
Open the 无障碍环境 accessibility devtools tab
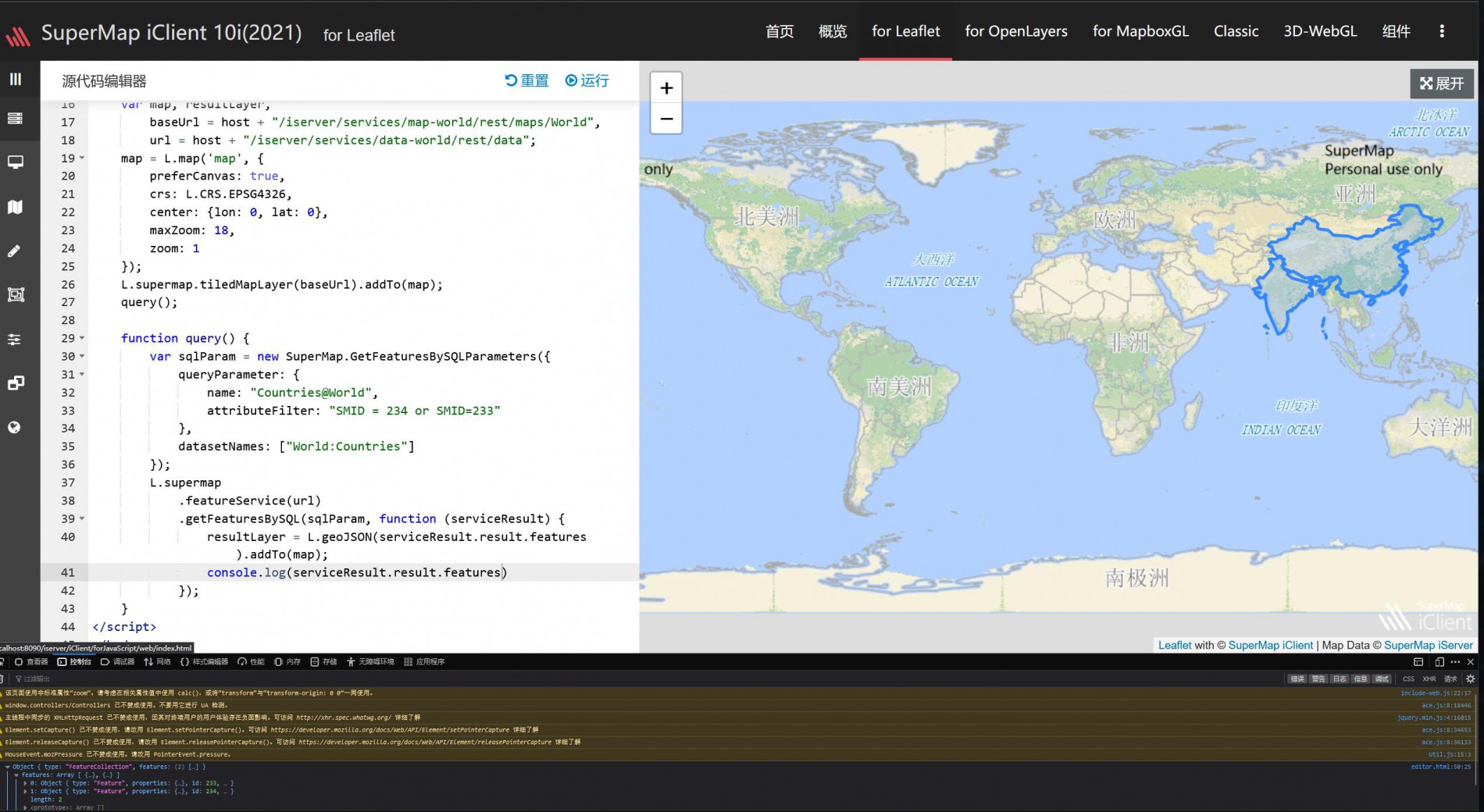click(371, 662)
